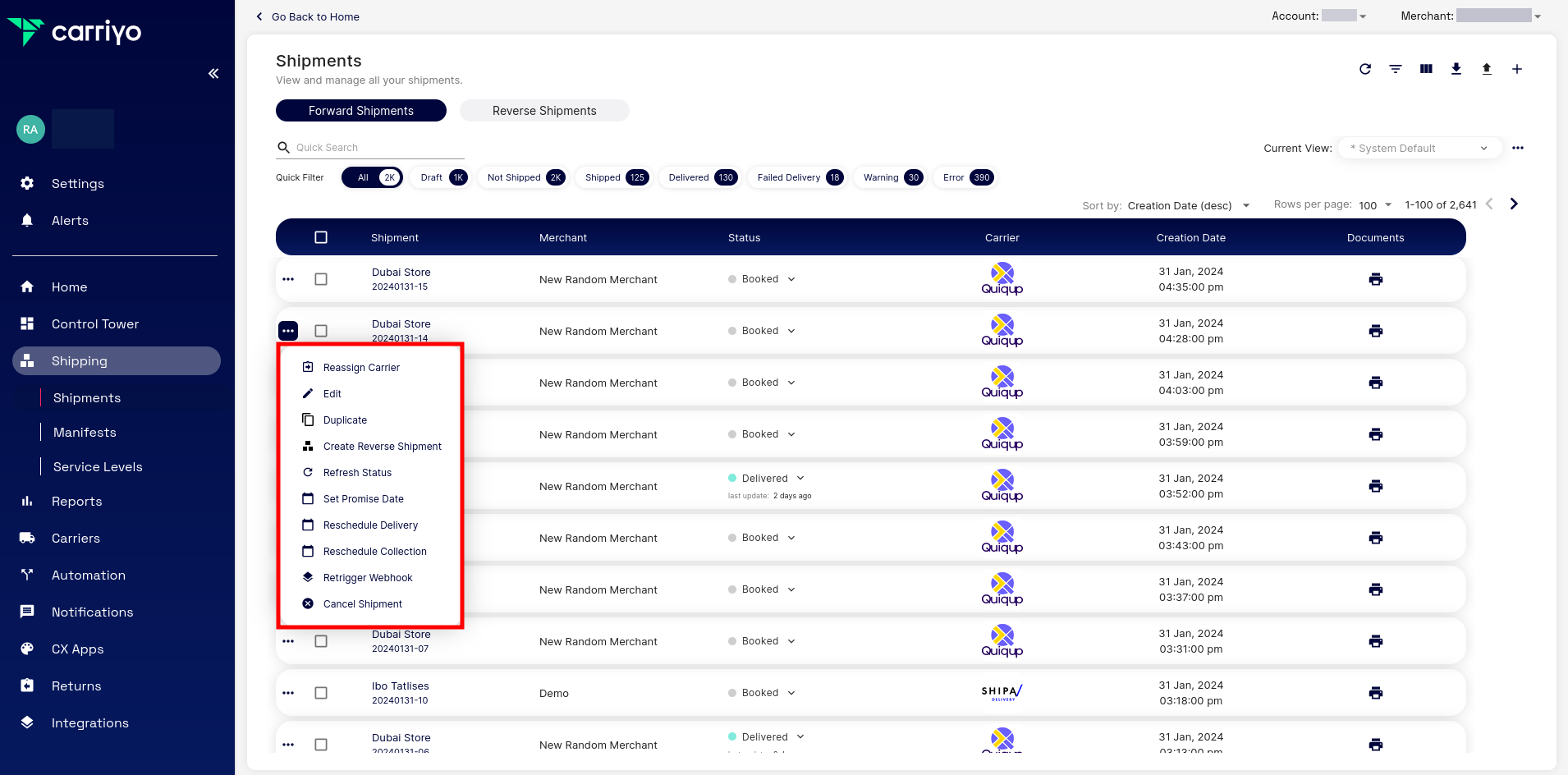Open the column settings icon
This screenshot has width=1568, height=775.
pos(1426,69)
